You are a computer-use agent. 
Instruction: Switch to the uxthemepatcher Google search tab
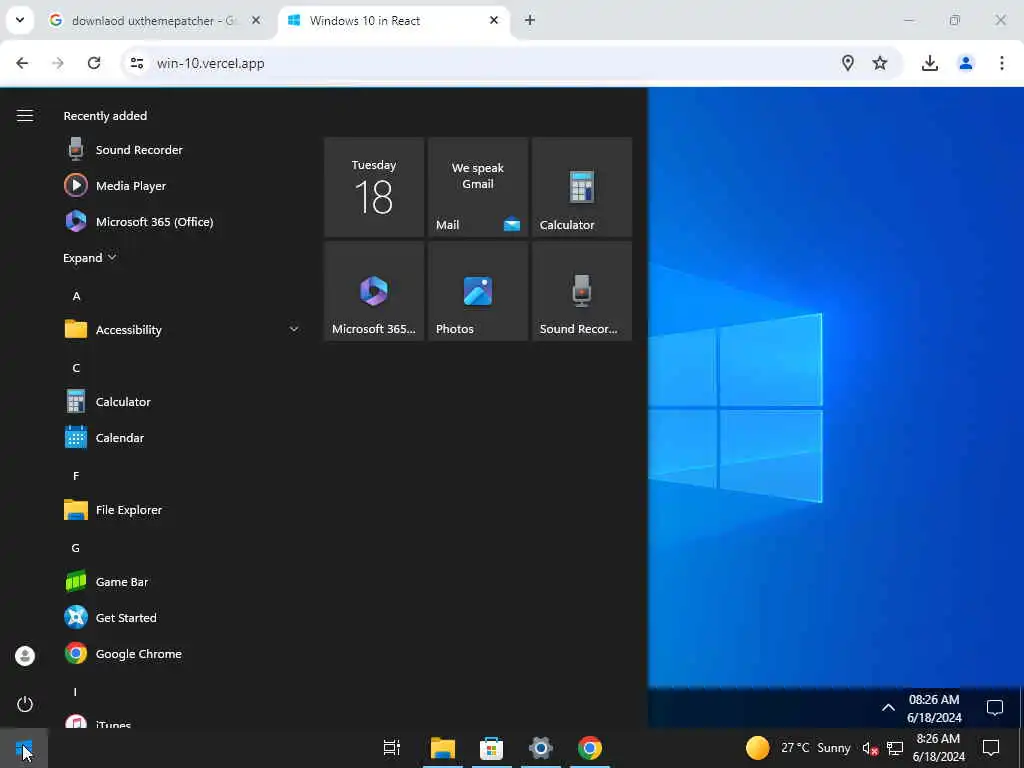click(x=152, y=20)
